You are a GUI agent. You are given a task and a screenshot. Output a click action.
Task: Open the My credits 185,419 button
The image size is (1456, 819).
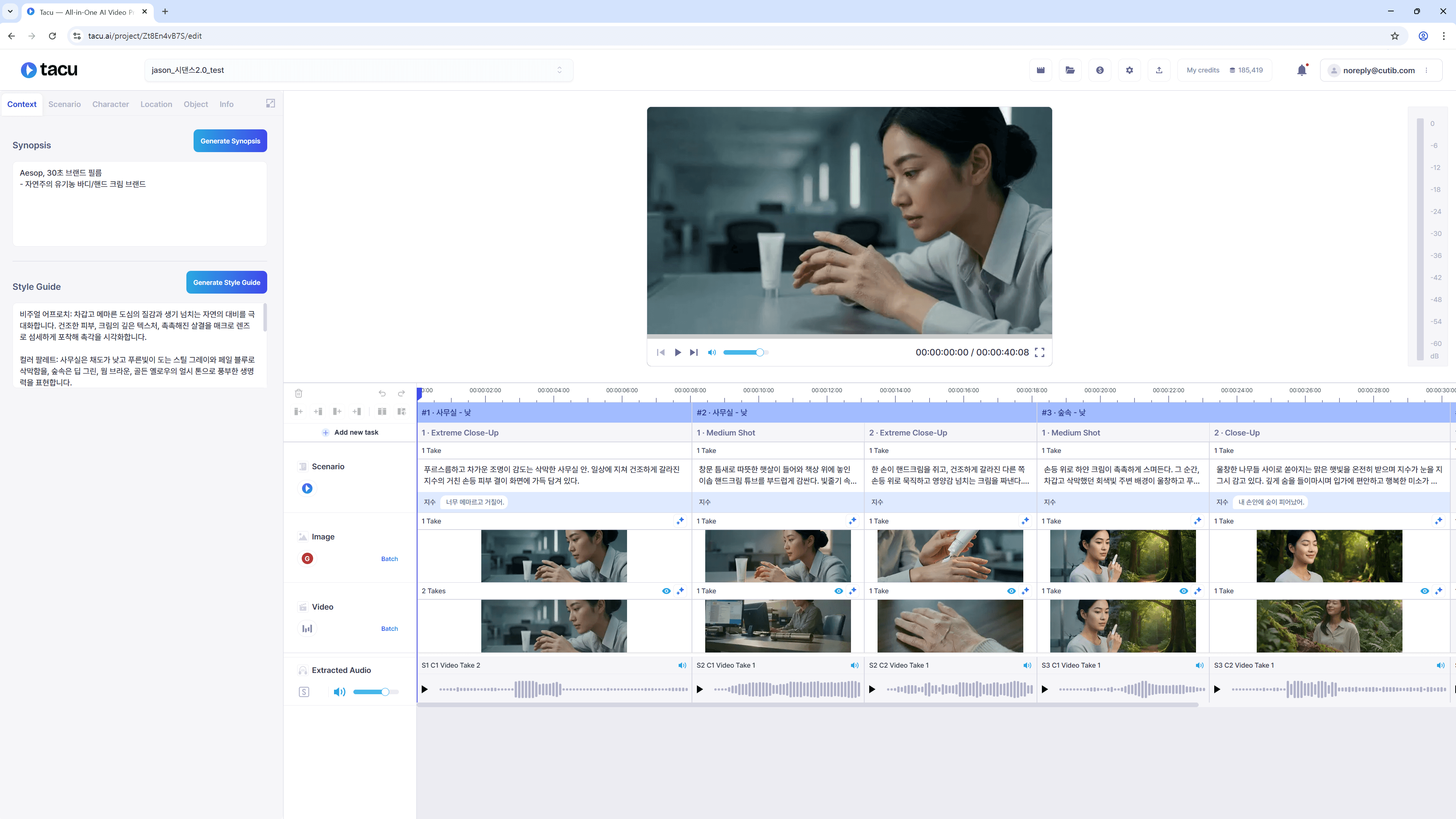pyautogui.click(x=1225, y=70)
